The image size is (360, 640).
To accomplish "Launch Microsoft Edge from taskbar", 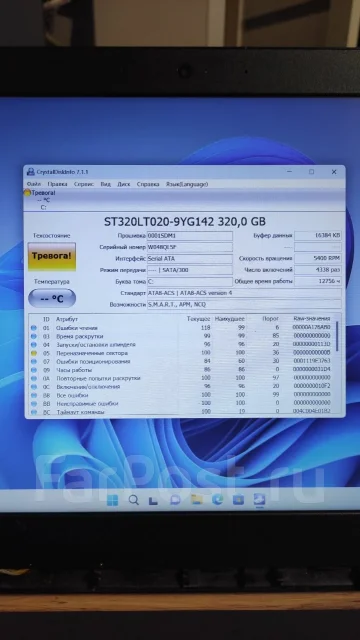I will tap(217, 500).
